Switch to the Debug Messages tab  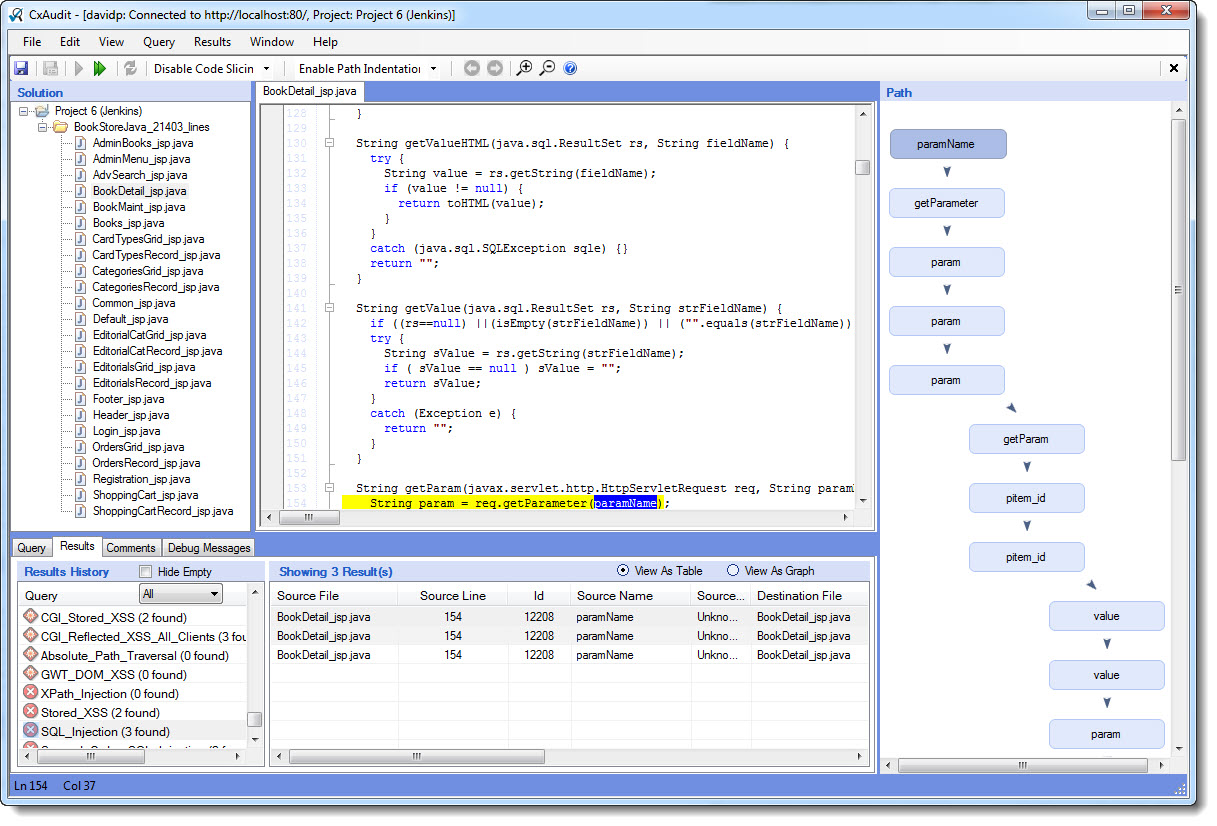(209, 548)
